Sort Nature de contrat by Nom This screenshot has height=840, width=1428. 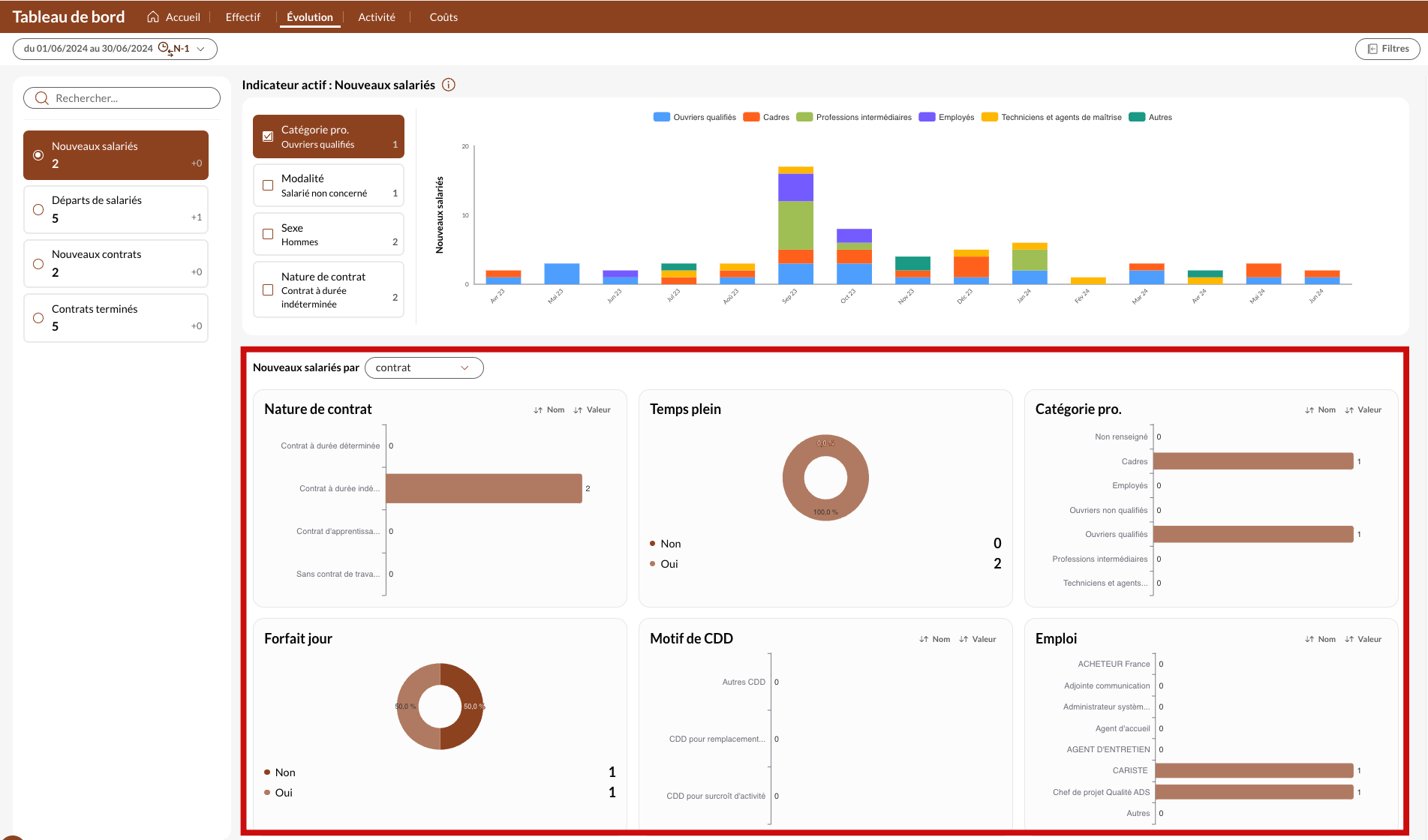pos(549,409)
